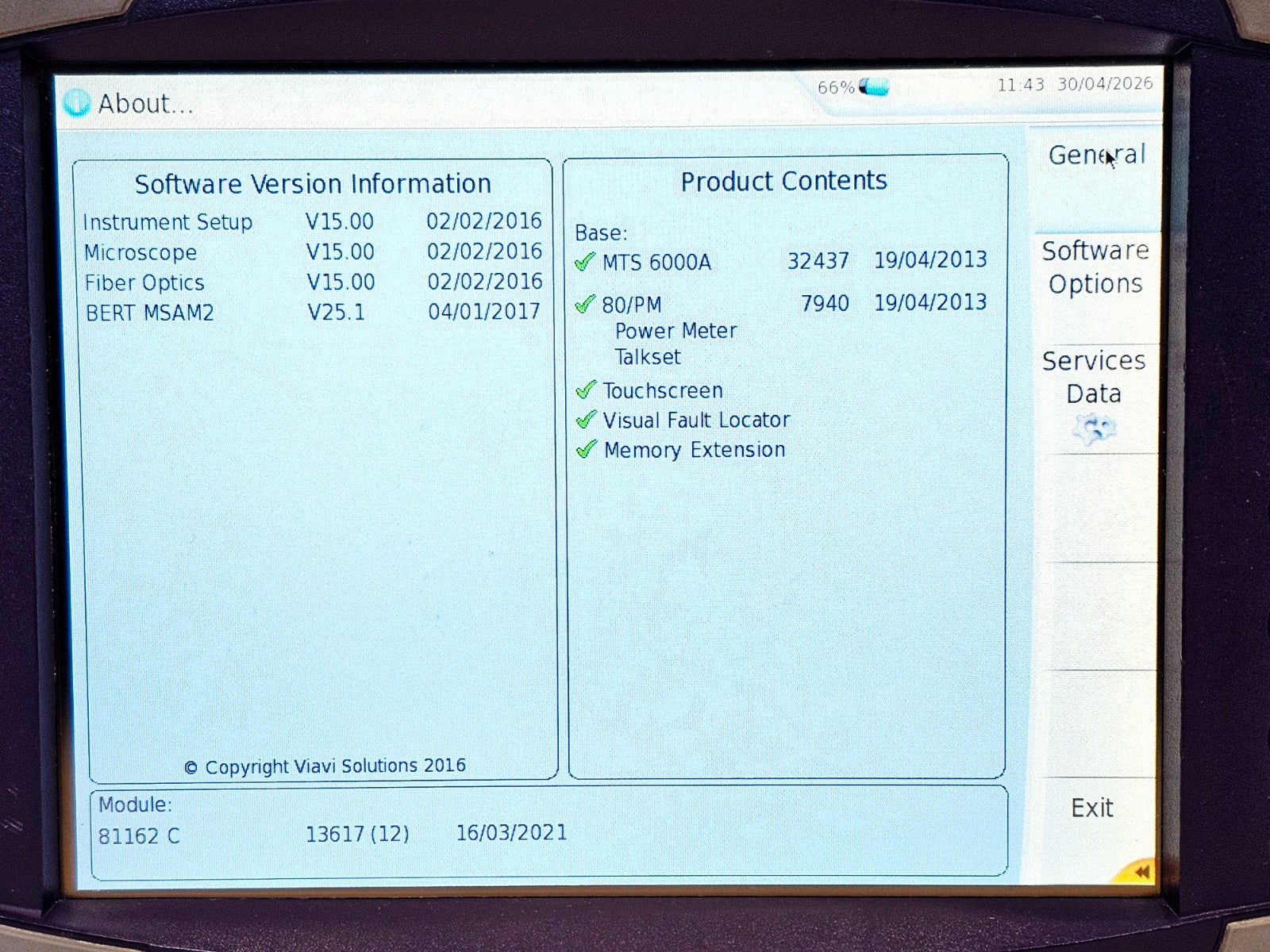The height and width of the screenshot is (952, 1270).
Task: Click module number 81162 C
Action: [x=139, y=836]
